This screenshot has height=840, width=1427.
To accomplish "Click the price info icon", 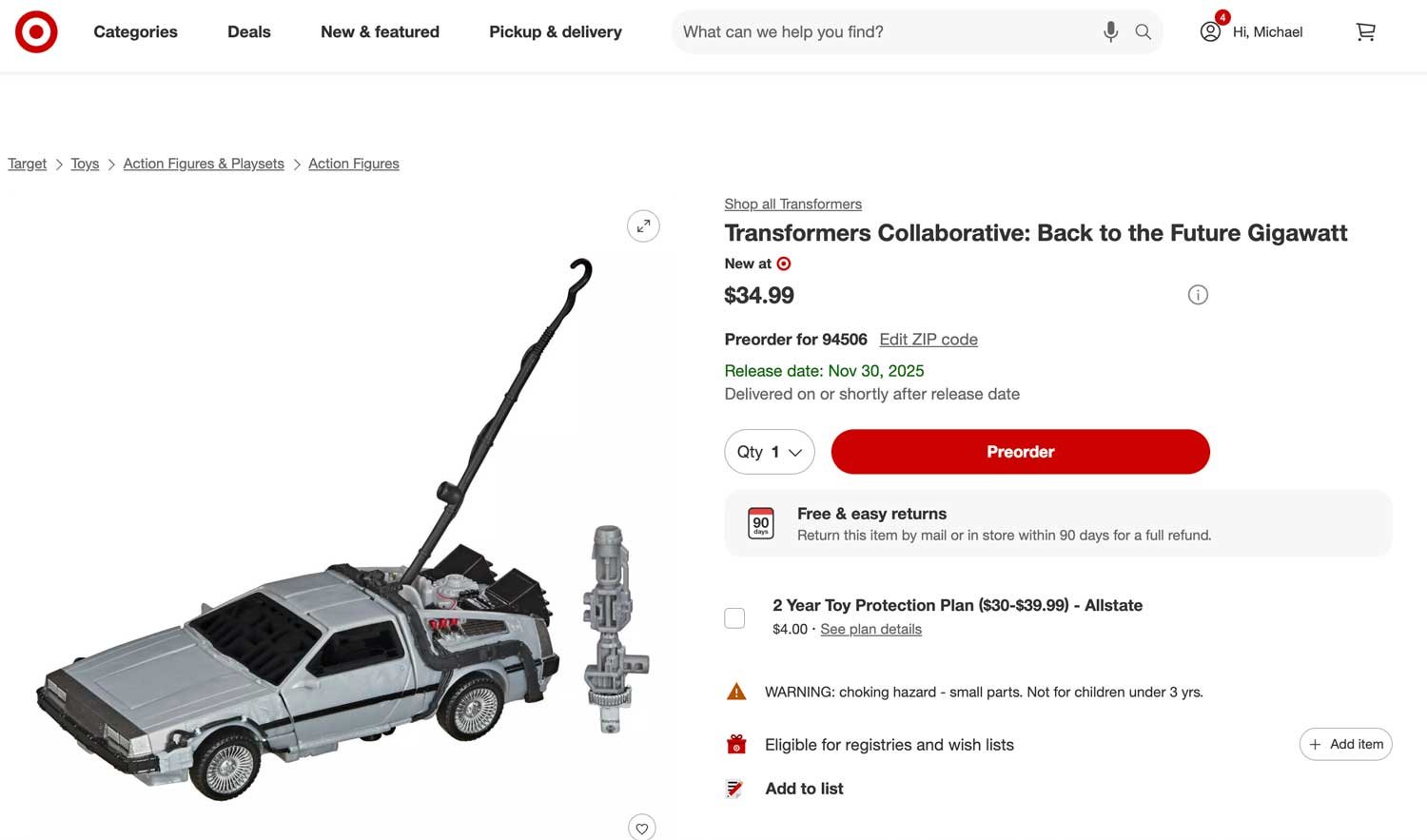I will click(1198, 295).
